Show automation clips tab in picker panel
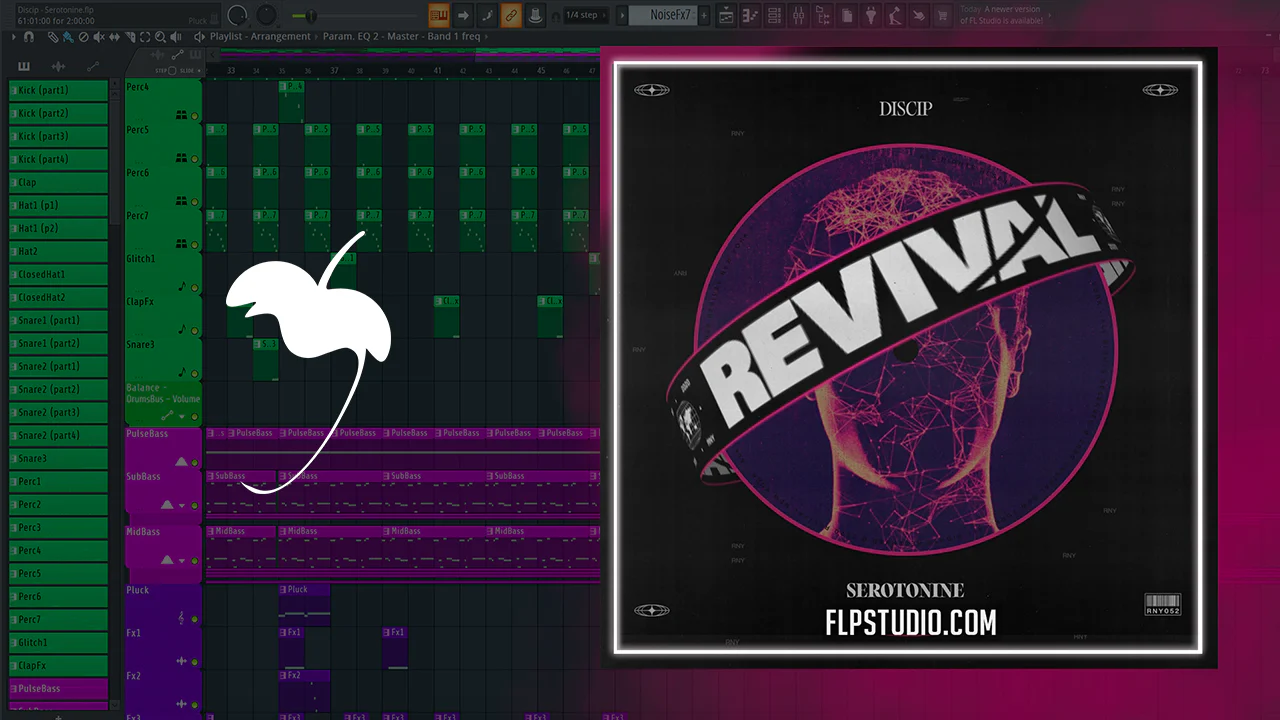 92,66
